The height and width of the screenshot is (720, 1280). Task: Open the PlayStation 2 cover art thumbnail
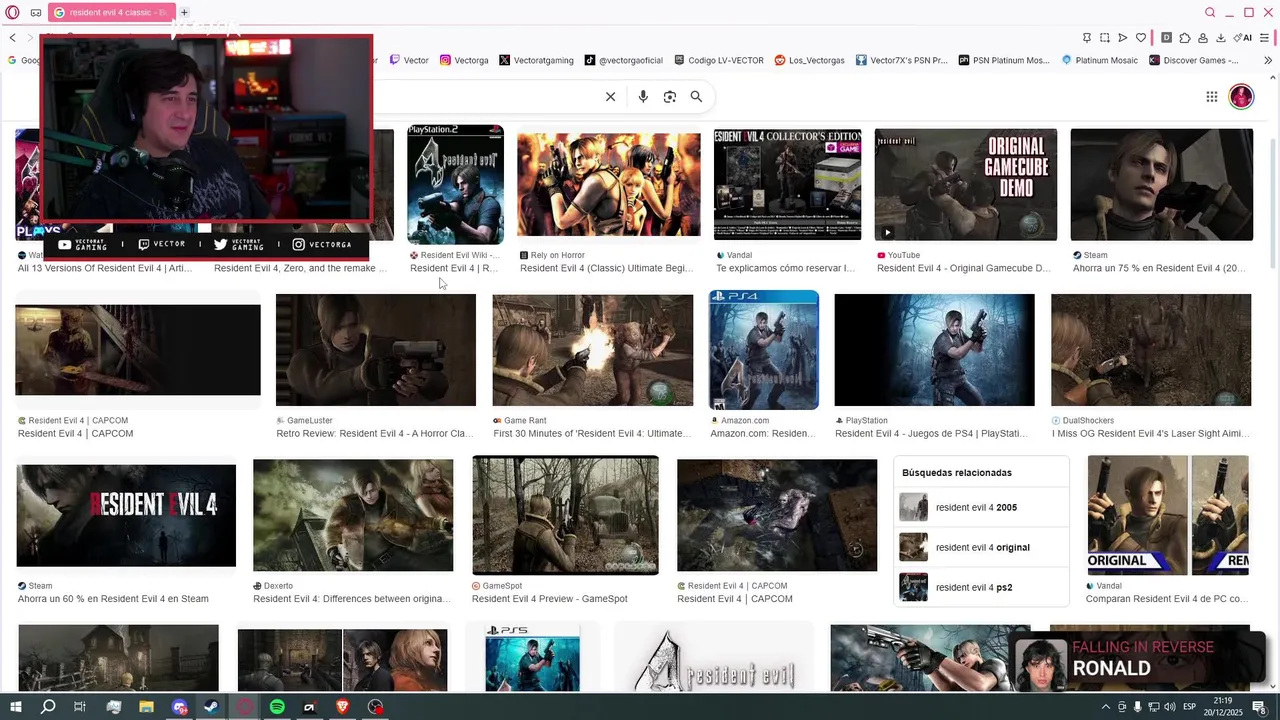click(455, 184)
